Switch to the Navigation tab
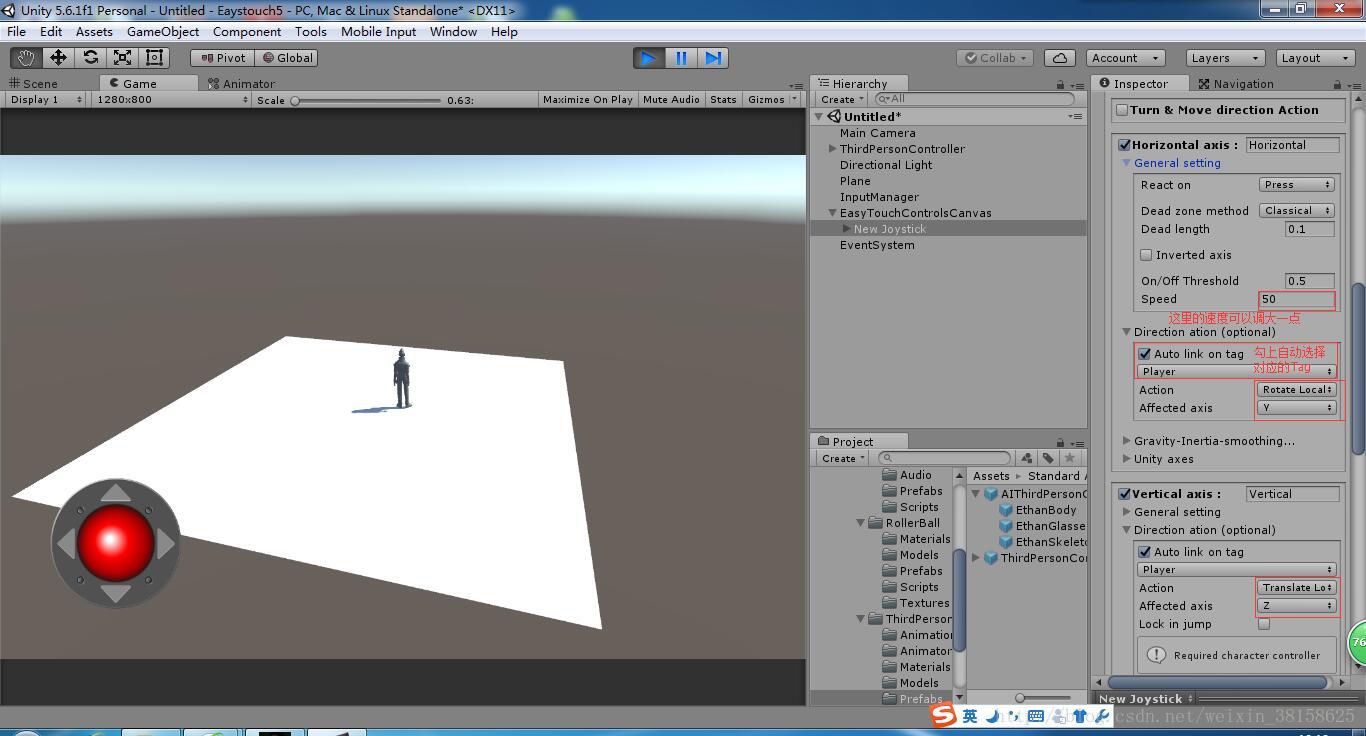 (1236, 84)
